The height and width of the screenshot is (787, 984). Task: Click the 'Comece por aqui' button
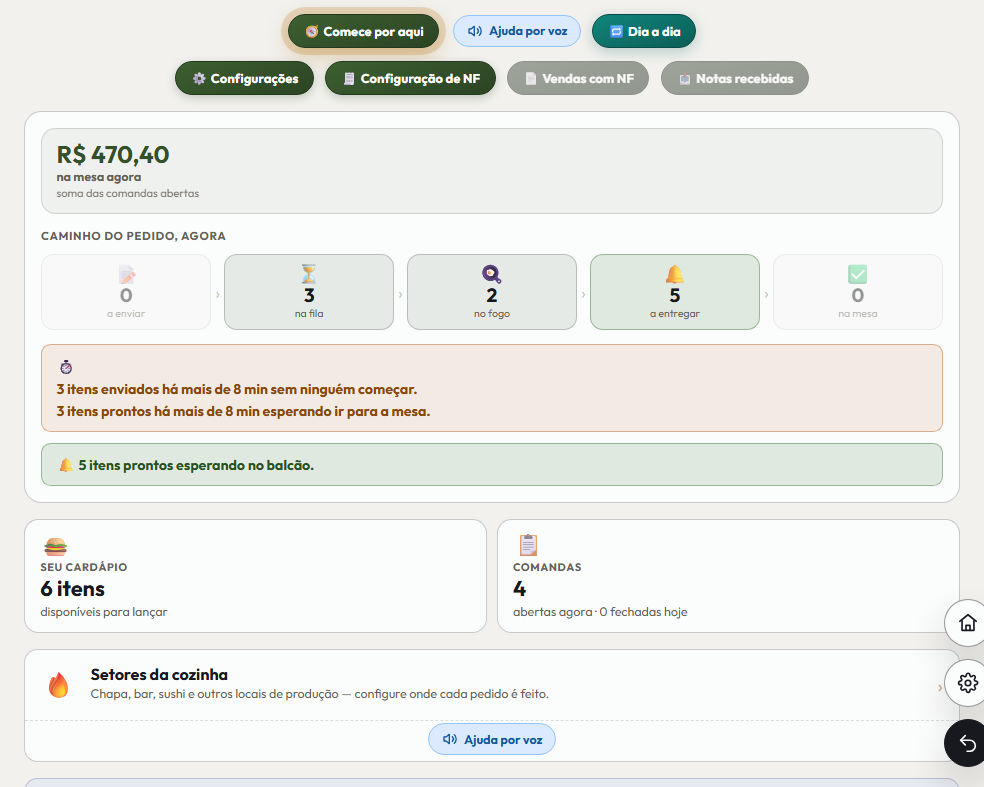tap(363, 31)
